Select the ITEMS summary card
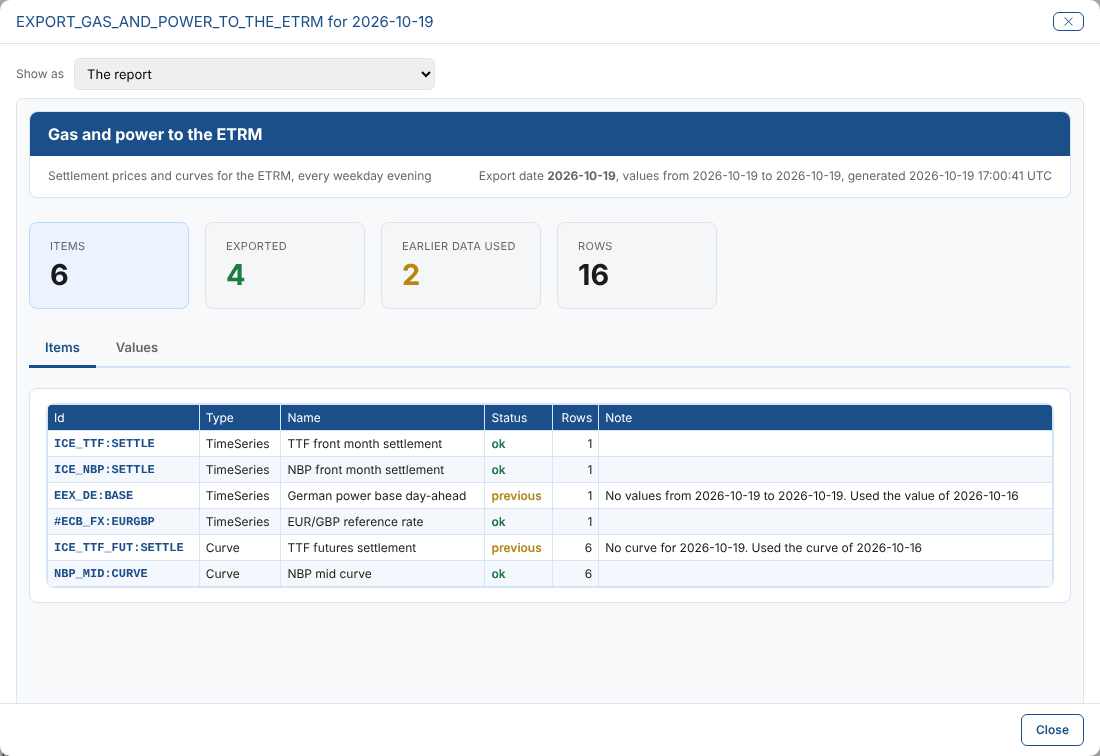Viewport: 1100px width, 756px height. click(109, 266)
